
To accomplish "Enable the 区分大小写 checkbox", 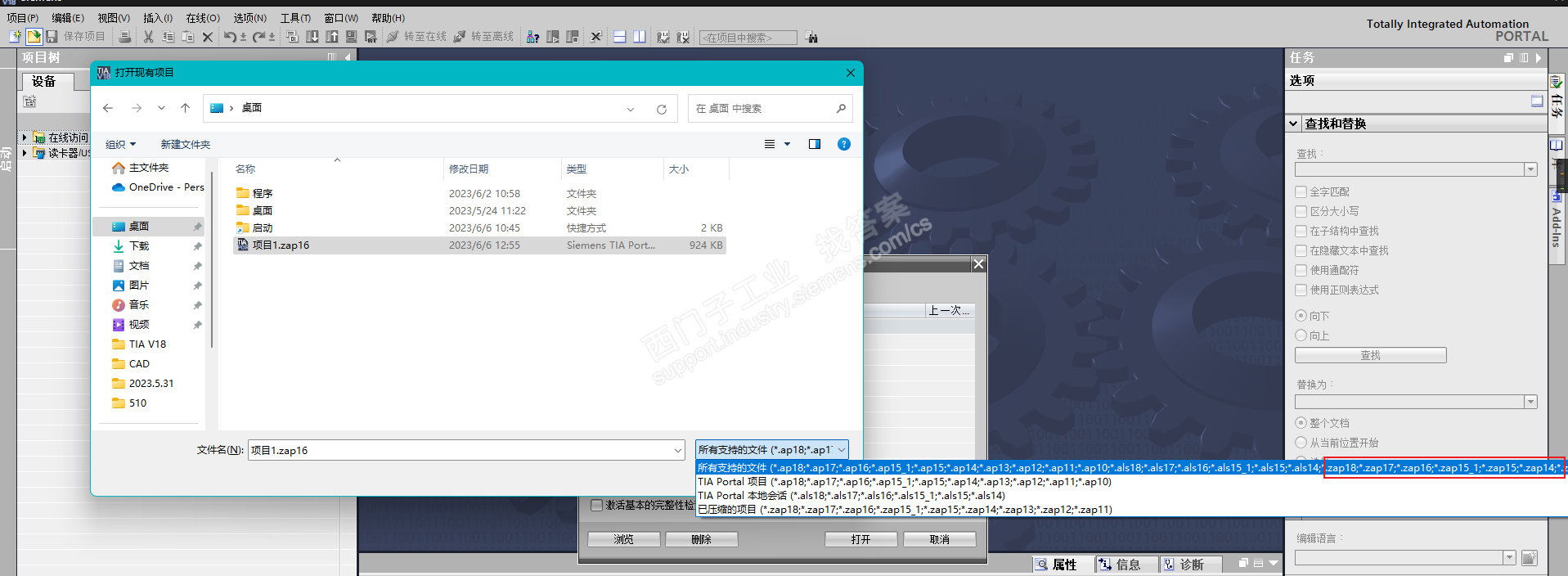I will click(x=1301, y=211).
